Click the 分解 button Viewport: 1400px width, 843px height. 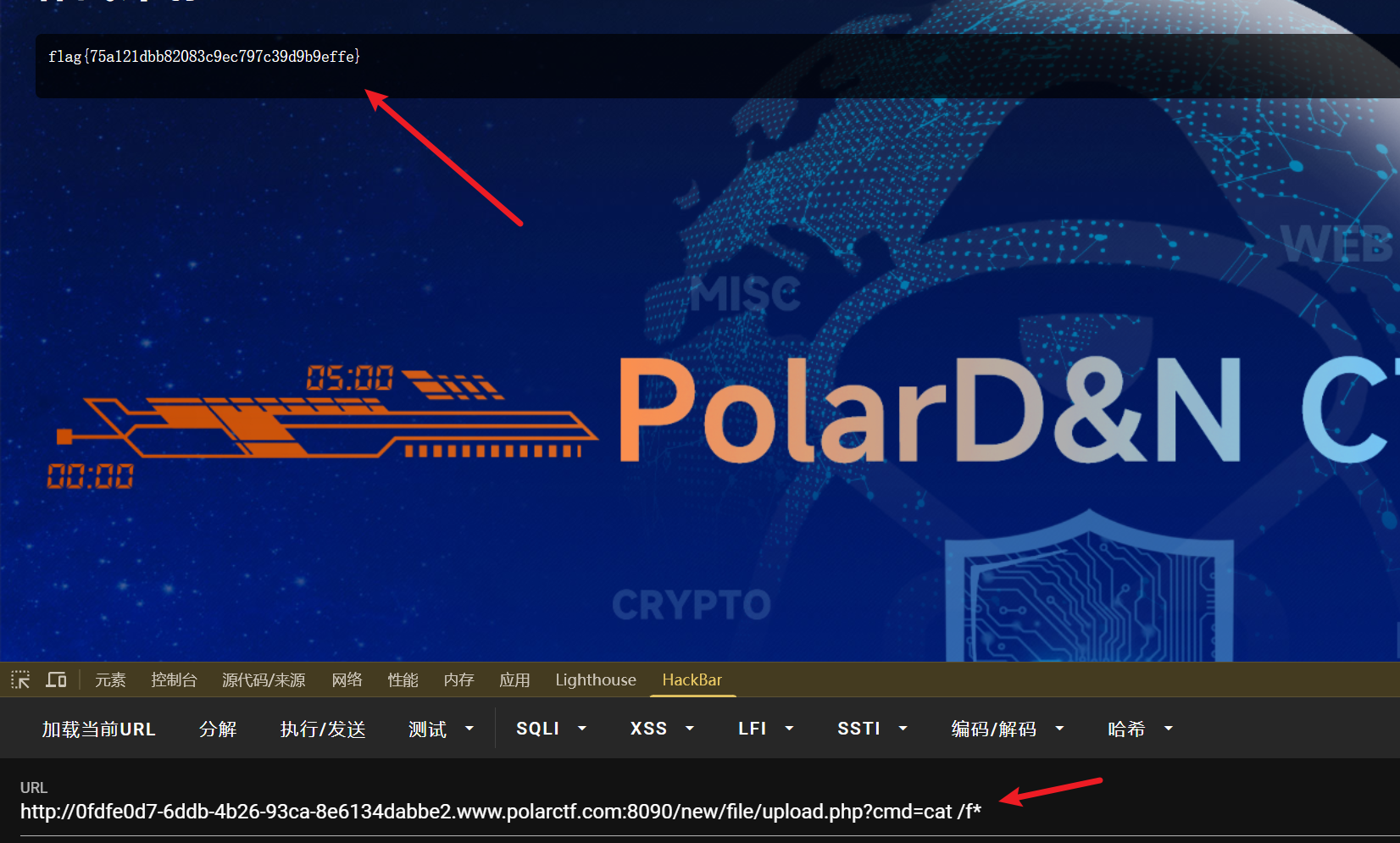[x=218, y=729]
